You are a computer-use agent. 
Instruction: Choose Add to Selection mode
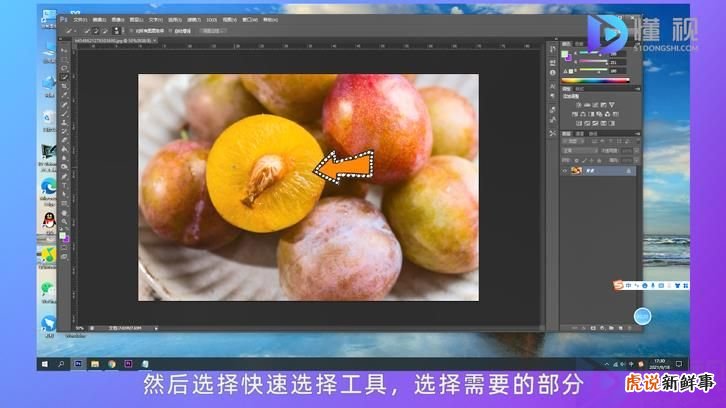95,31
